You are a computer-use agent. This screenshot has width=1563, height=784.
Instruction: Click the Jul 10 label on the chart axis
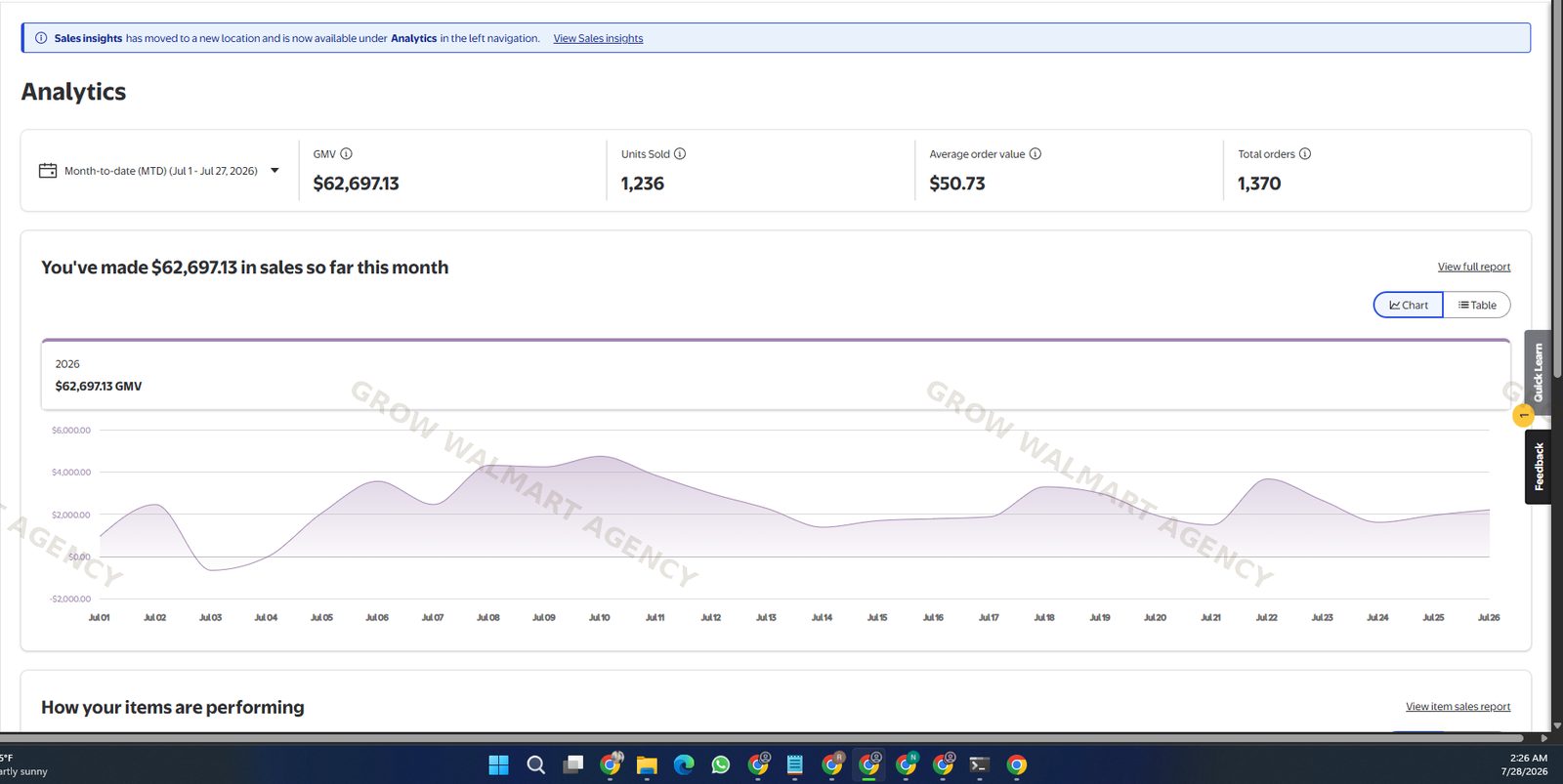tap(600, 618)
